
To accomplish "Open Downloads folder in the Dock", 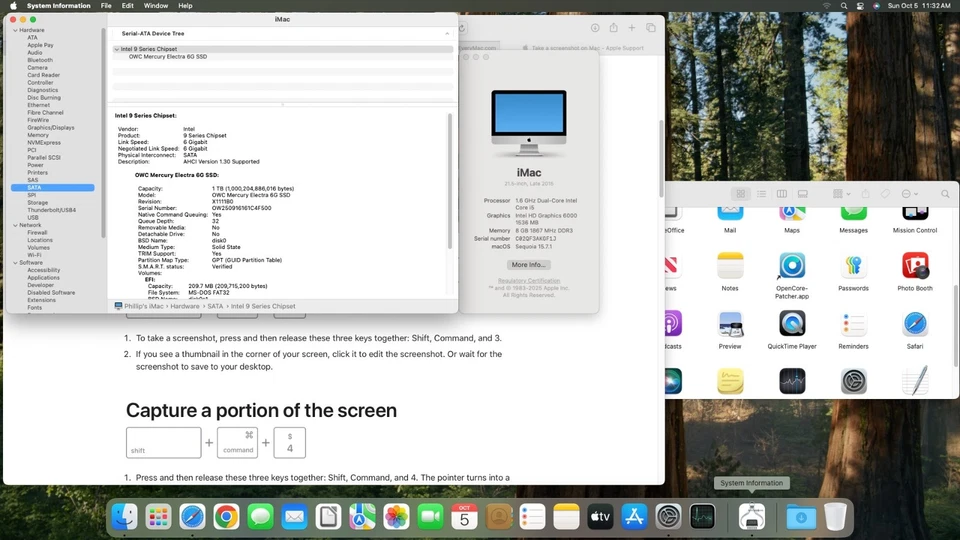I will coord(801,517).
